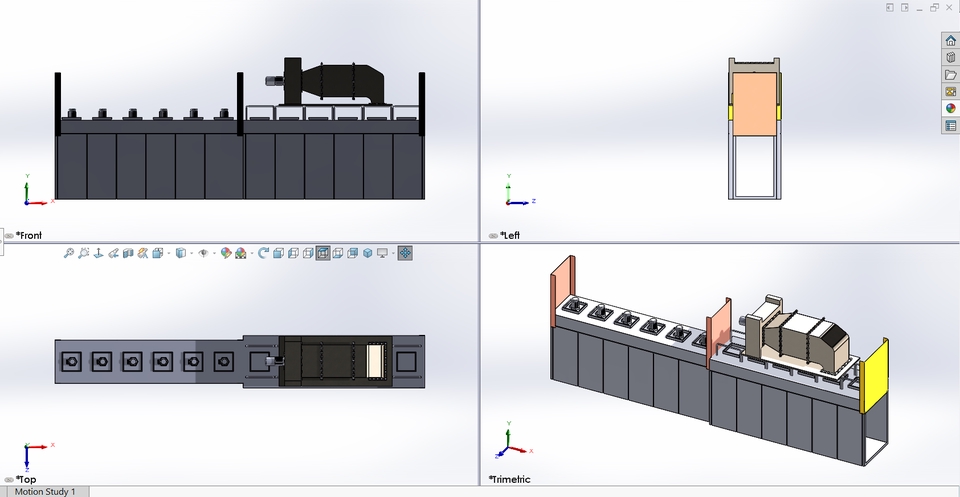This screenshot has width=960, height=497.
Task: Click the Zoom to Fit magnifier icon
Action: click(69, 253)
